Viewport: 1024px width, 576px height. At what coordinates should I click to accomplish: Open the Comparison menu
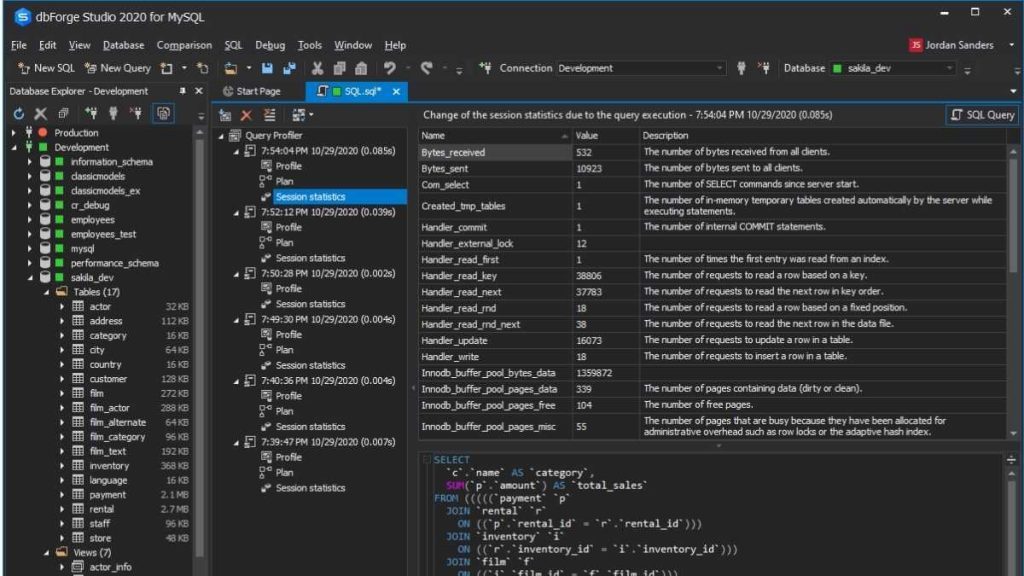pos(184,45)
